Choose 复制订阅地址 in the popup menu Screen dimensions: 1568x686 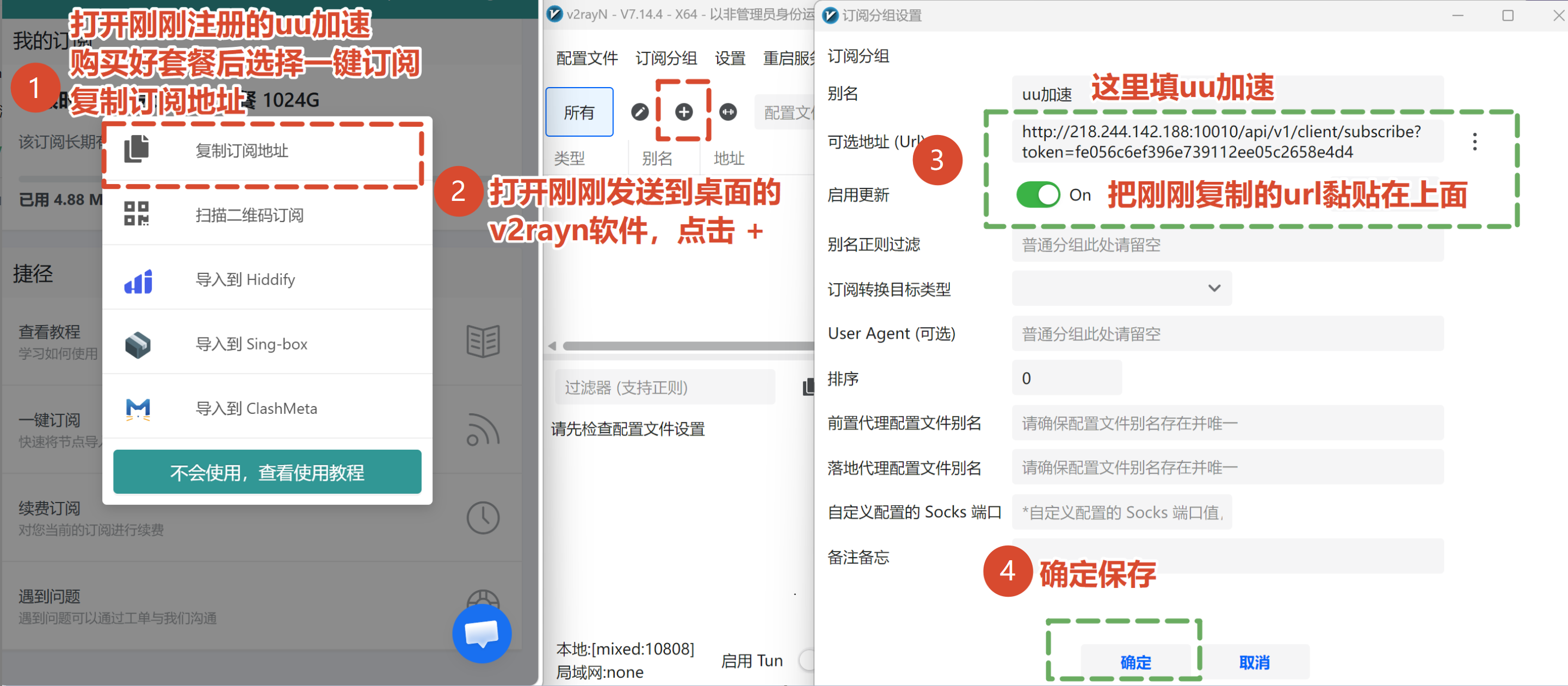[x=267, y=150]
